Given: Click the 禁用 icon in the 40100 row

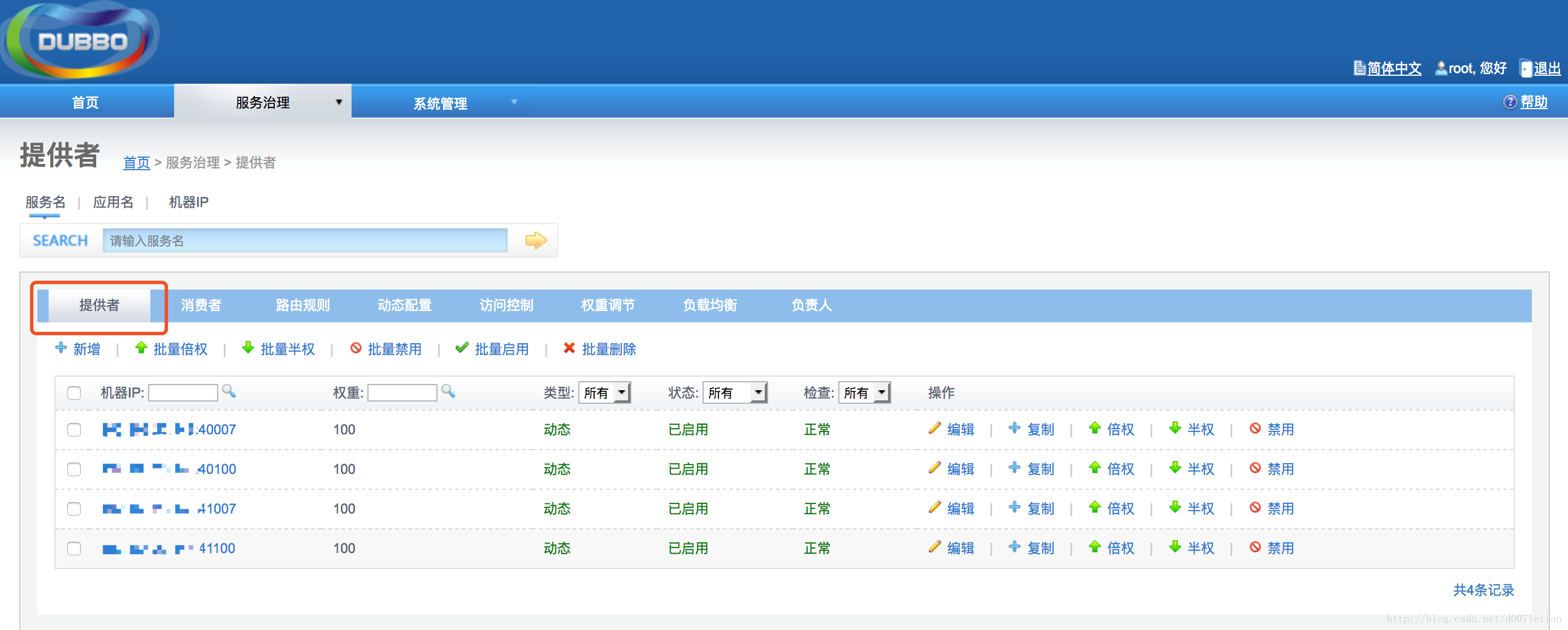Looking at the screenshot, I should (x=1255, y=468).
